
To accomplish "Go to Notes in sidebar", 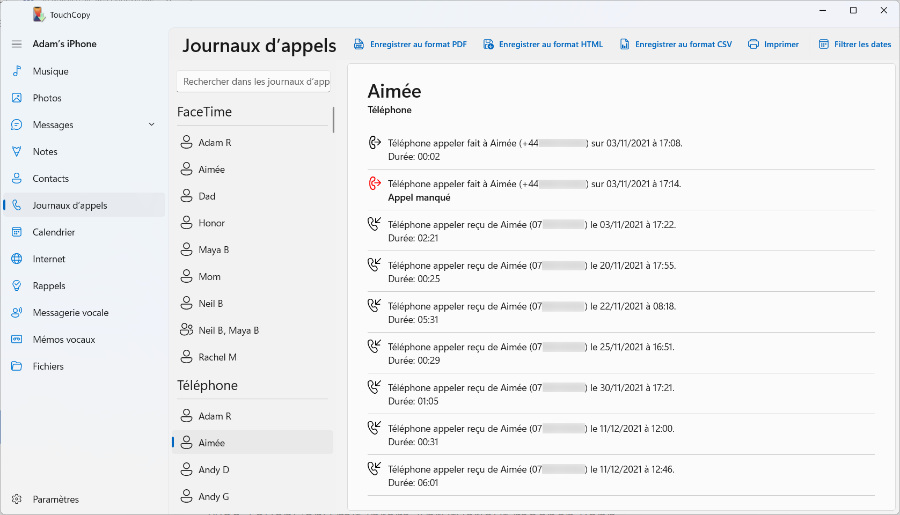I will [45, 152].
